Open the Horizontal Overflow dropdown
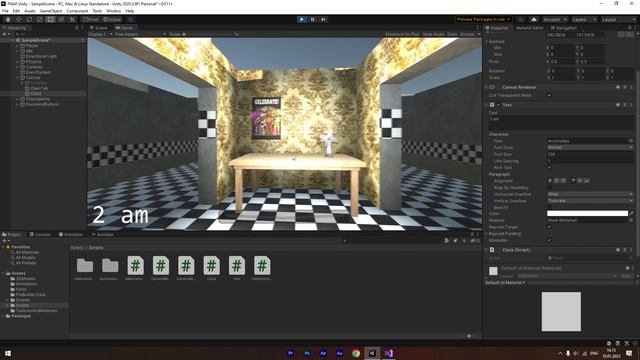Viewport: 640px width, 360px height. (x=590, y=194)
